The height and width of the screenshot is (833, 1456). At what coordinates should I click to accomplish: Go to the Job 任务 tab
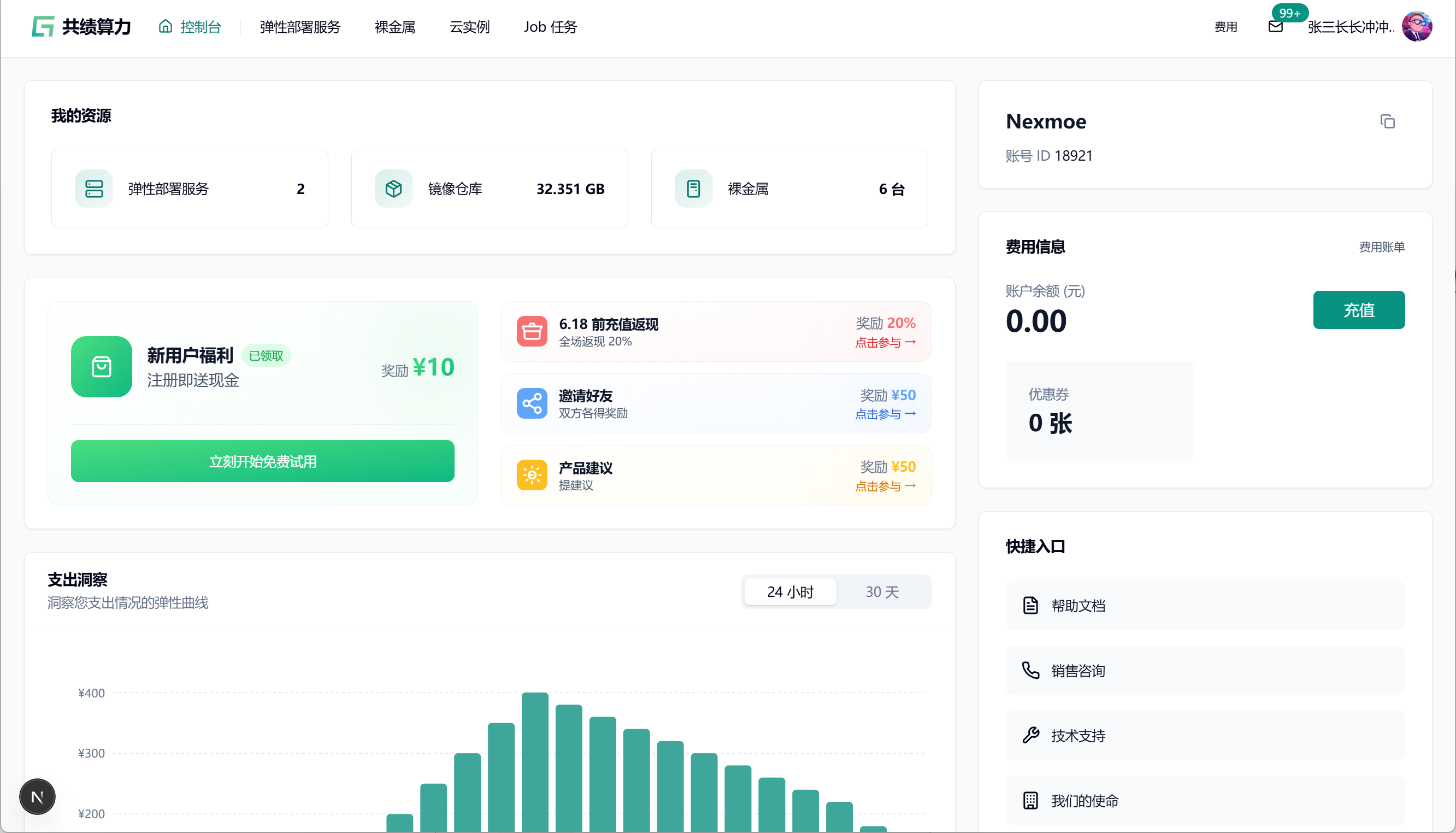(x=550, y=26)
